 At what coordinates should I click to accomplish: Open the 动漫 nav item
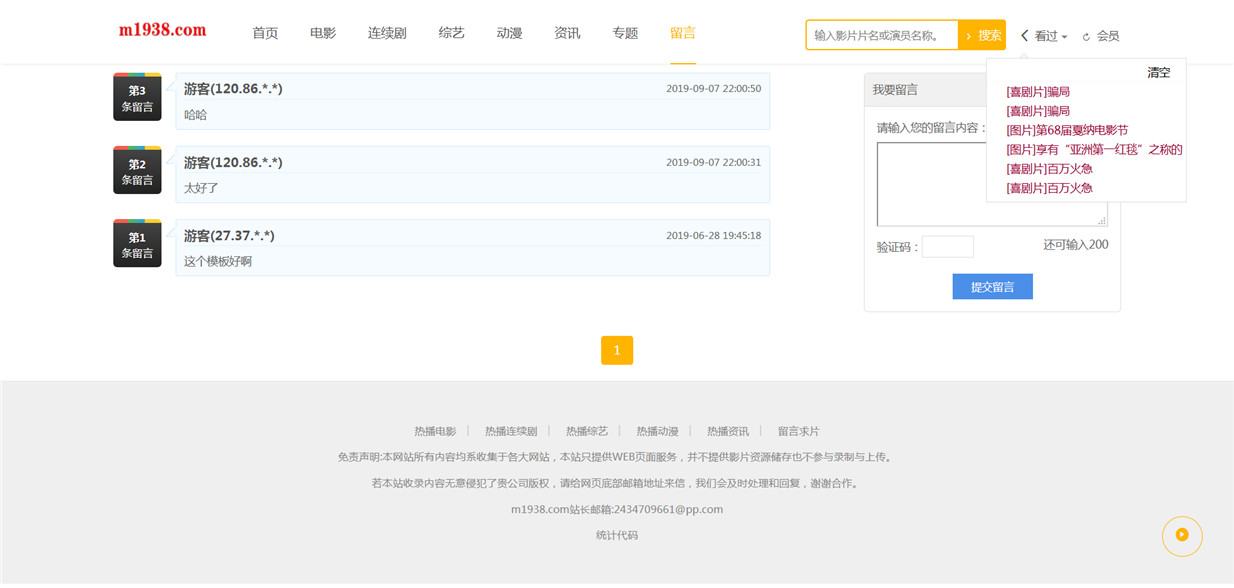click(x=510, y=33)
